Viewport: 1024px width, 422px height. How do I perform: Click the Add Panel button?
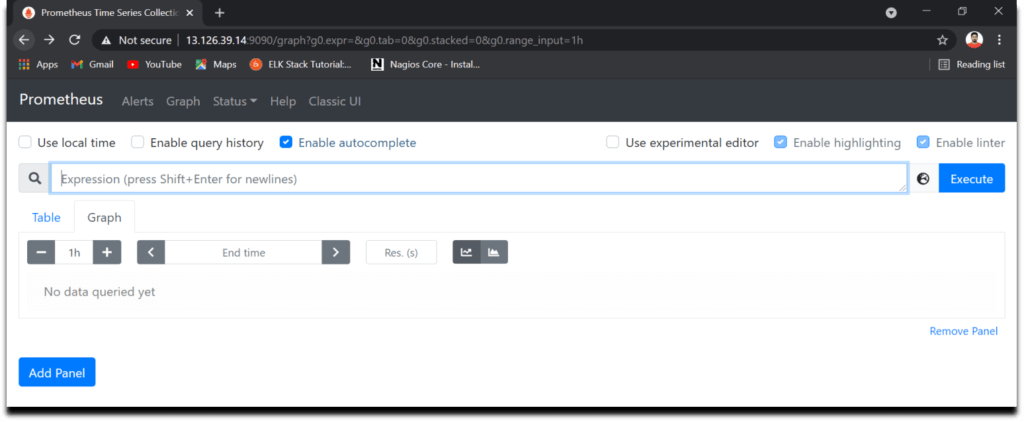57,372
